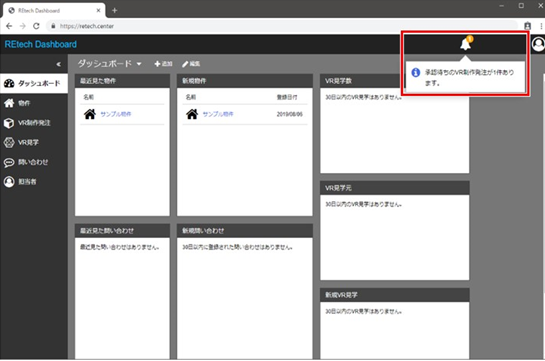Open サンプル物件 link in 最近見た物件 panel
Viewport: 545px width, 361px height.
[x=116, y=114]
